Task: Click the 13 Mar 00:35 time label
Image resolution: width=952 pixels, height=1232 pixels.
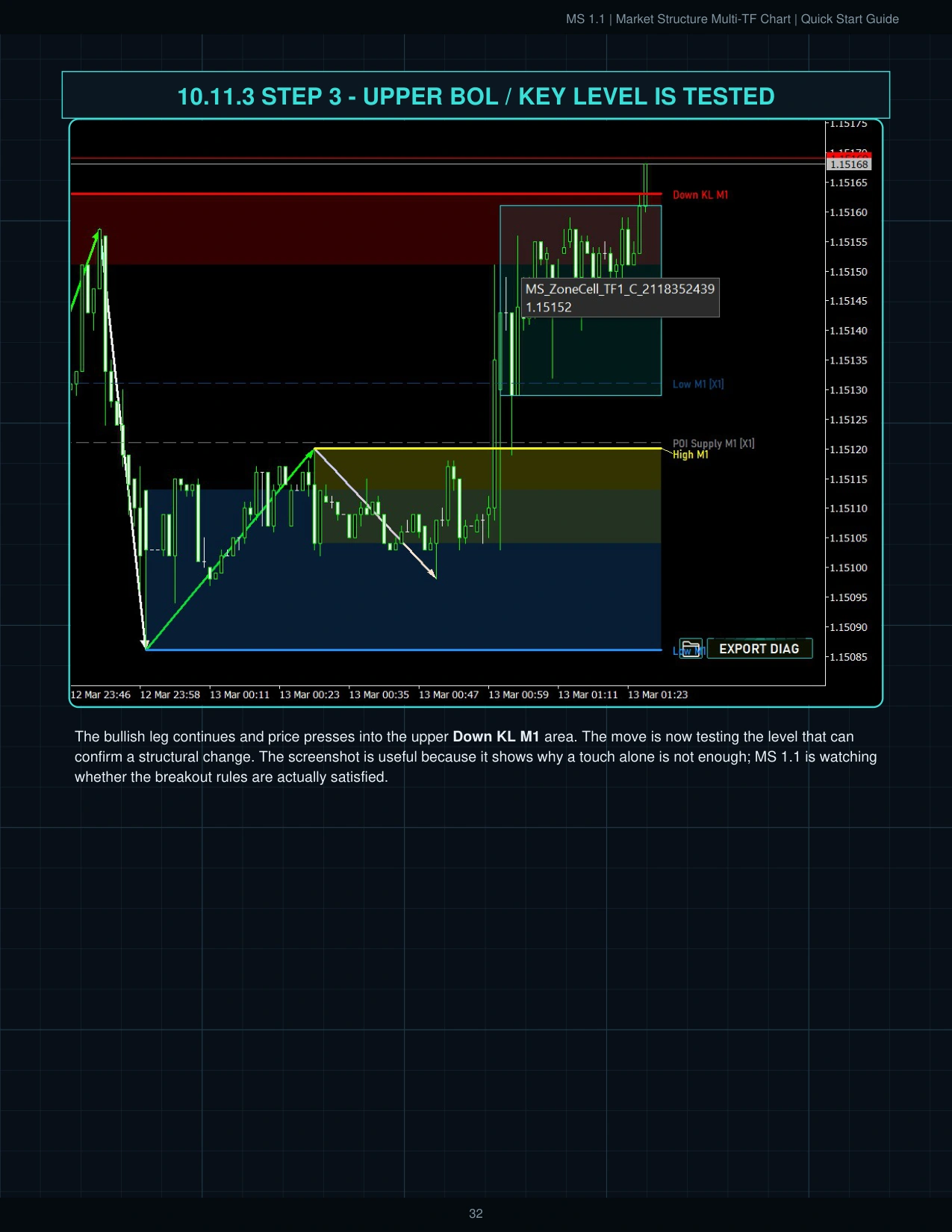Action: coord(379,694)
